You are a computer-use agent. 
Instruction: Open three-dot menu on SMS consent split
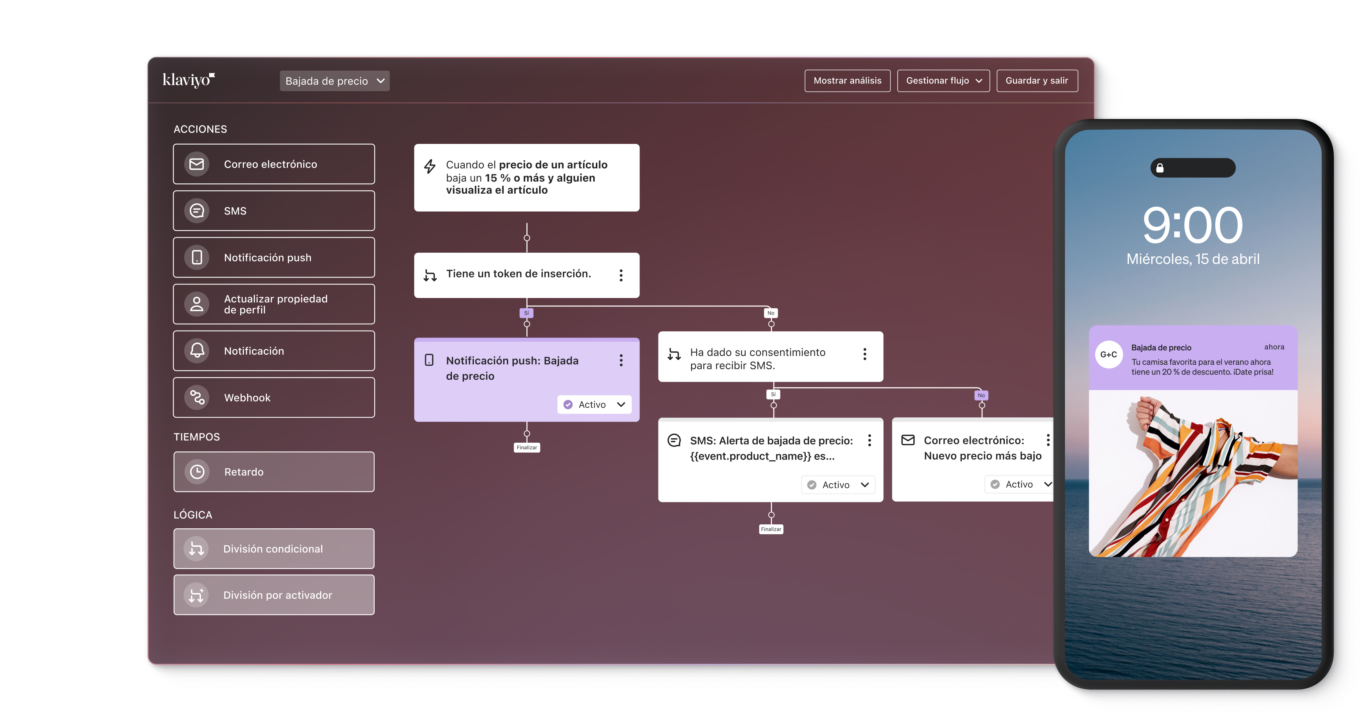pos(865,354)
